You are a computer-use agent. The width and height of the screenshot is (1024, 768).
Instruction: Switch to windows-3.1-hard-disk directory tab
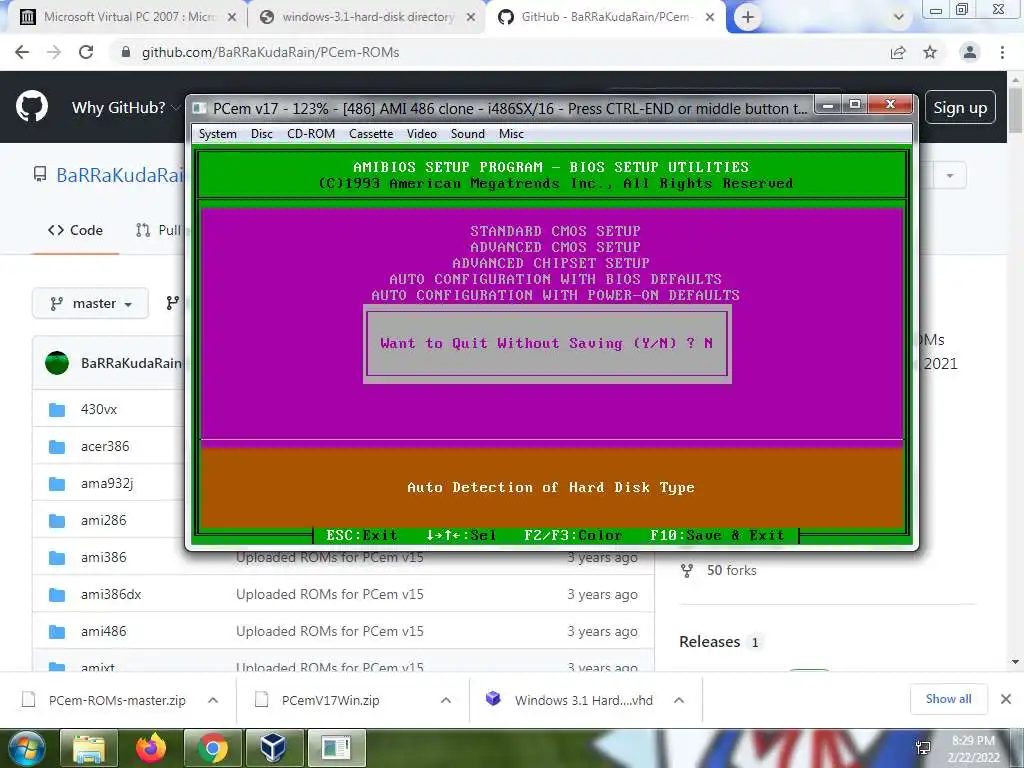(367, 17)
